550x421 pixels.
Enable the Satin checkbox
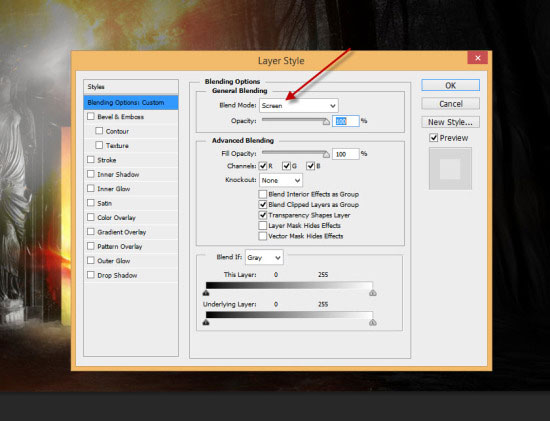click(x=90, y=202)
